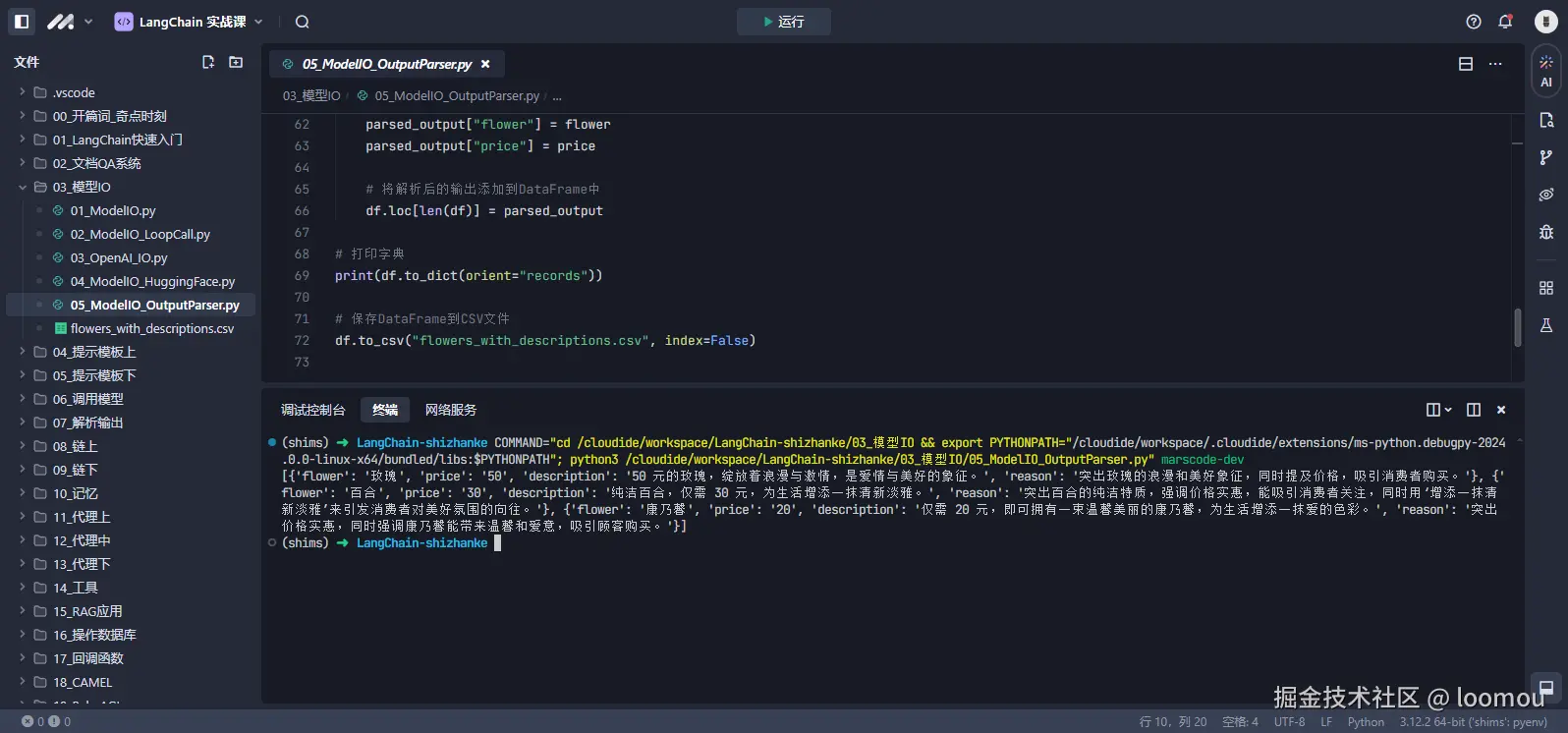Image resolution: width=1568 pixels, height=733 pixels.
Task: Open the source control branch icon
Action: [1546, 157]
